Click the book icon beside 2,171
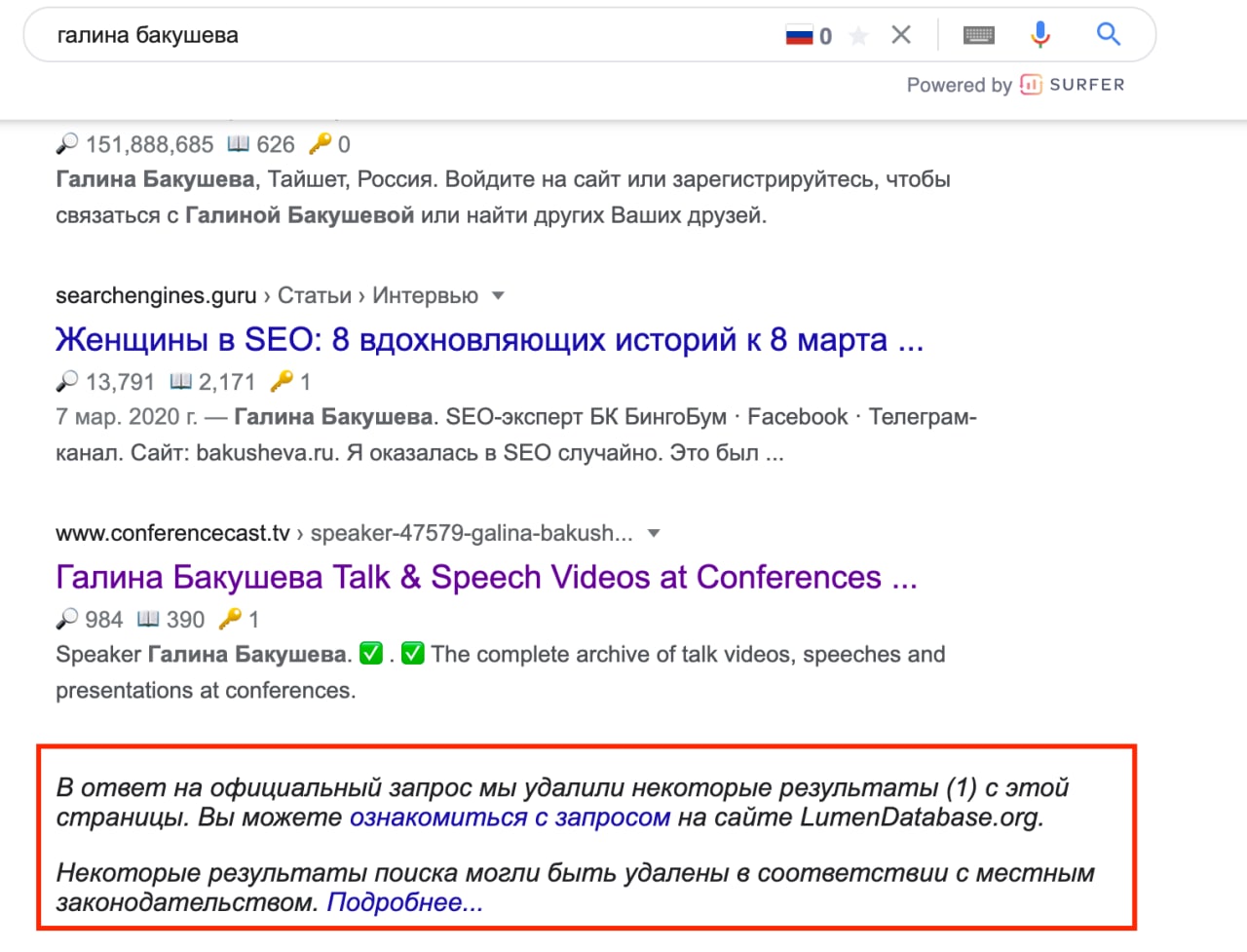The height and width of the screenshot is (952, 1247). tap(181, 381)
